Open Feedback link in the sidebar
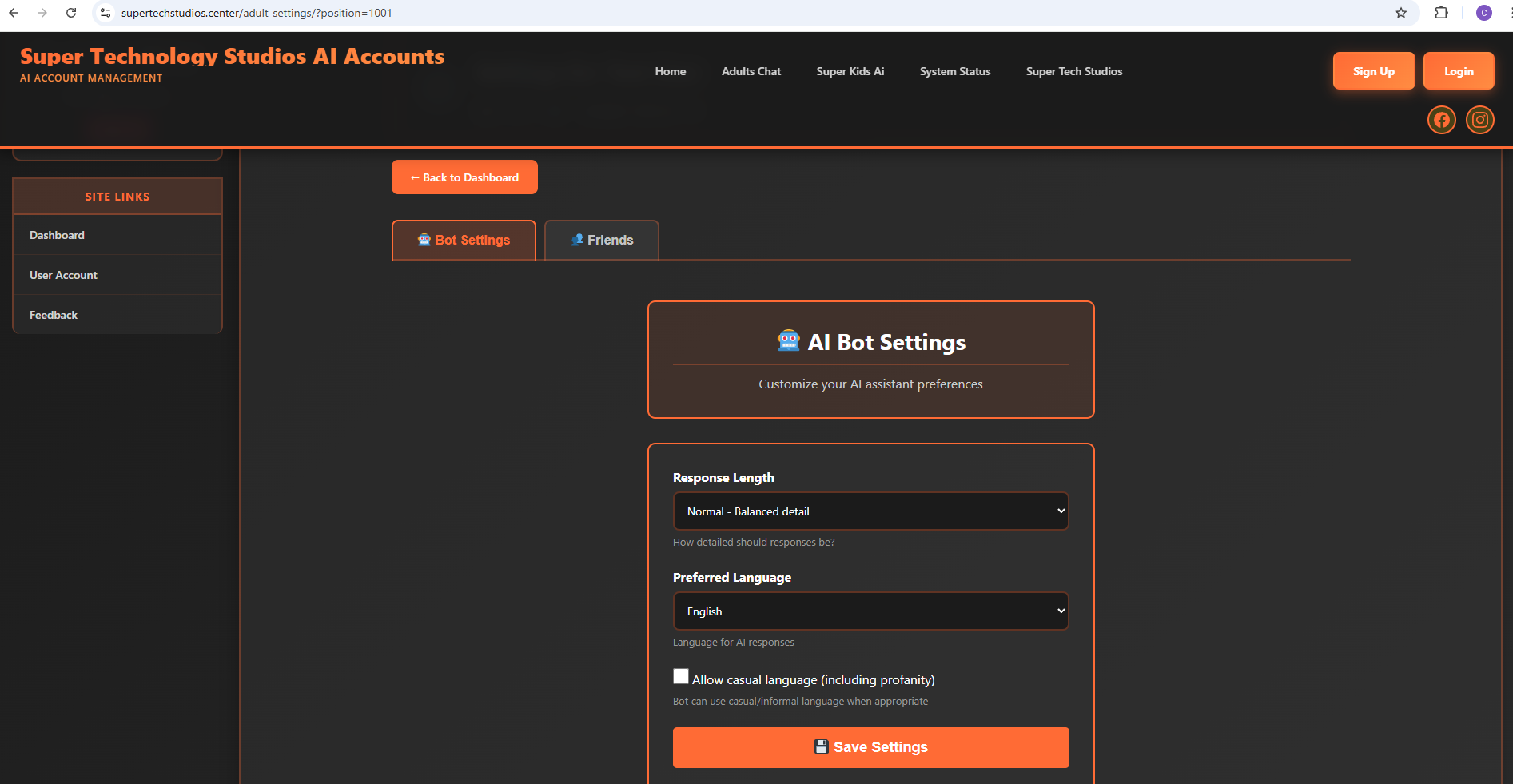 (117, 315)
